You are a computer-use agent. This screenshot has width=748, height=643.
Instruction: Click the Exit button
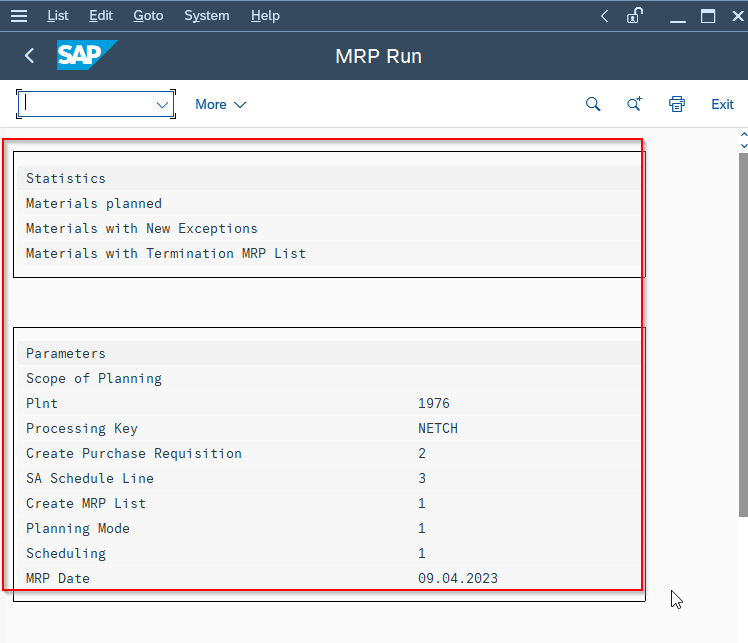coord(722,104)
